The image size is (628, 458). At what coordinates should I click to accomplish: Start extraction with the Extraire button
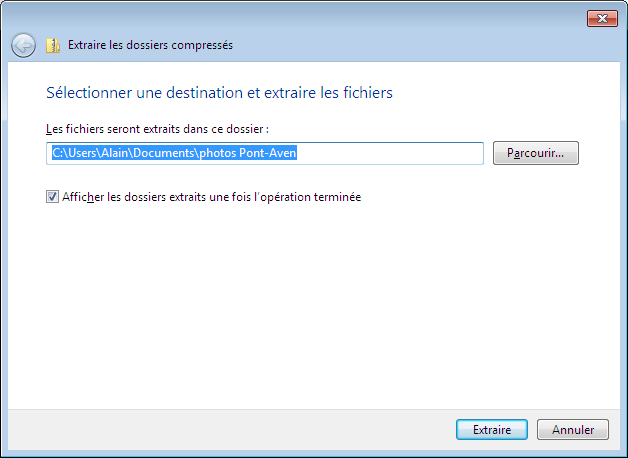(491, 430)
